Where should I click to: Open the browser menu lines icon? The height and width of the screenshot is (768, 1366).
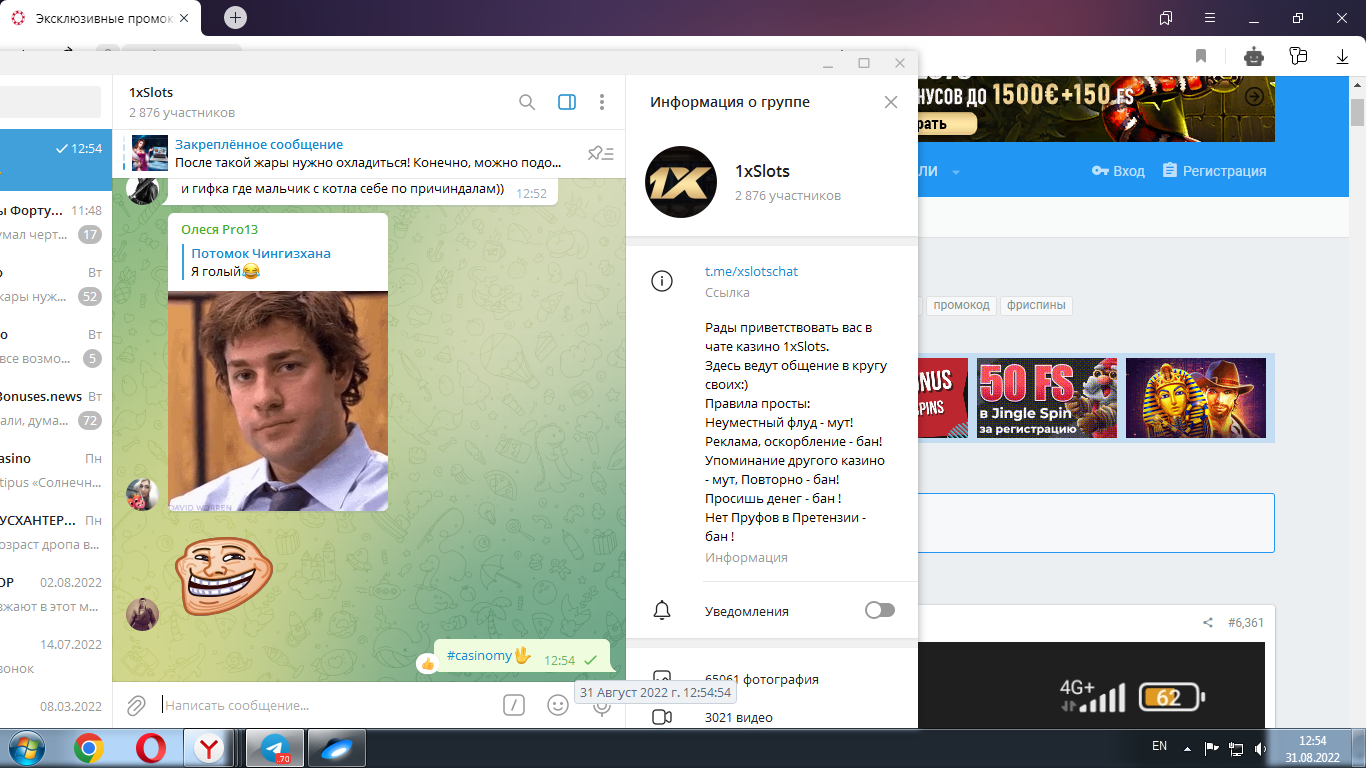click(x=1211, y=18)
